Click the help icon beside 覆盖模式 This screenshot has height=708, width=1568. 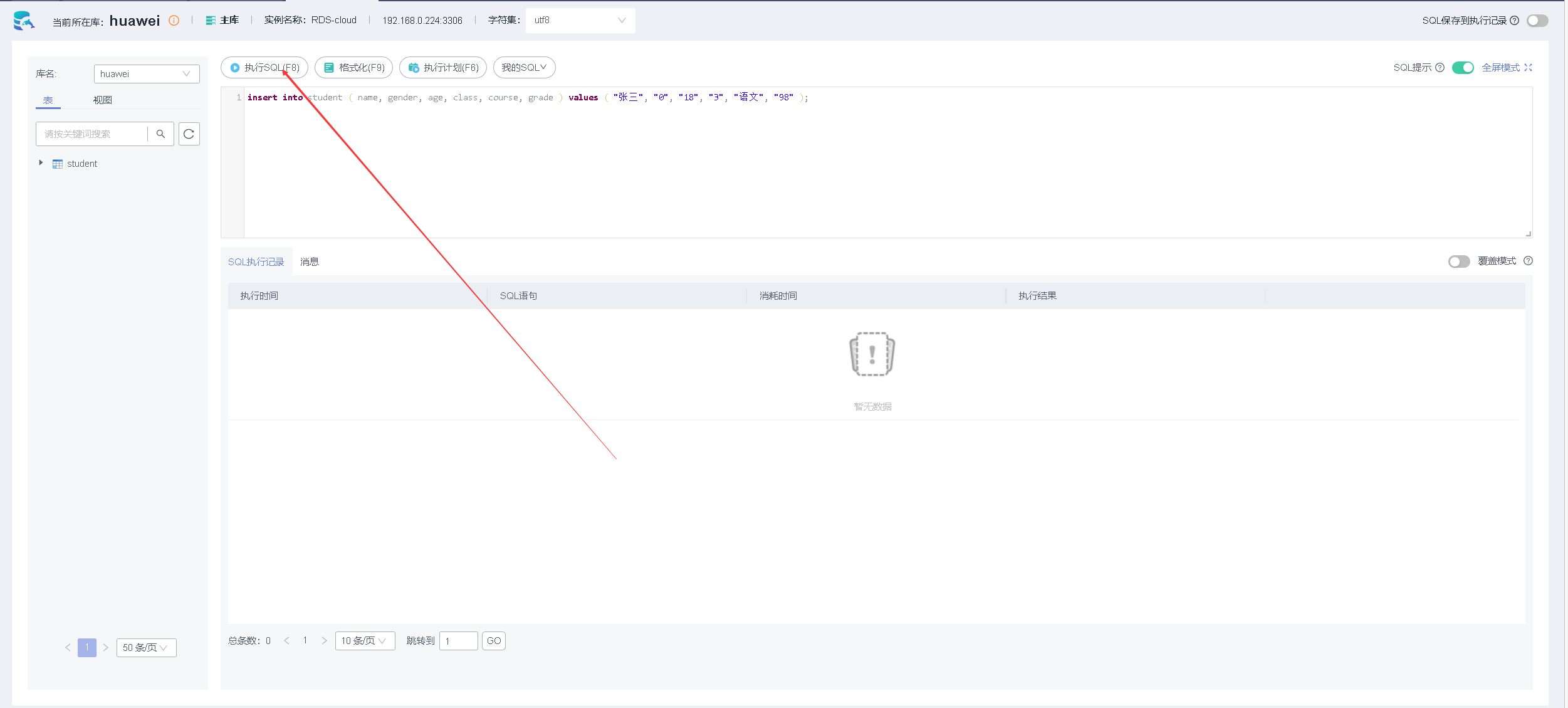coord(1528,261)
